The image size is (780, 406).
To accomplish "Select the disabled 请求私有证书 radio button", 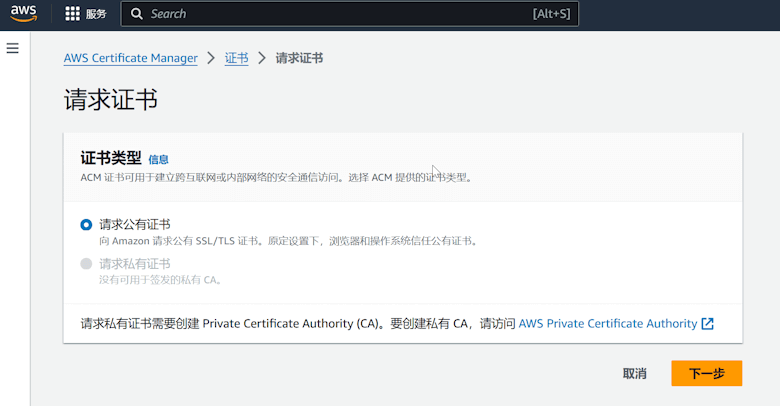I will [86, 264].
